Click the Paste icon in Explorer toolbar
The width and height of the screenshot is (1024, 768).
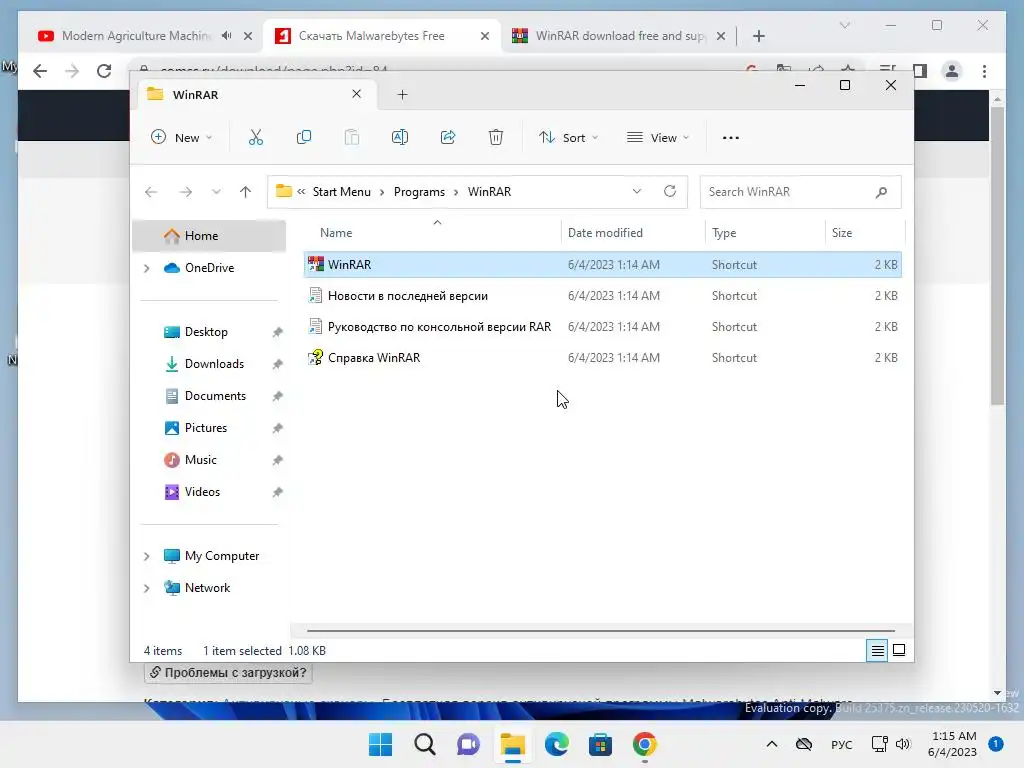click(x=352, y=138)
